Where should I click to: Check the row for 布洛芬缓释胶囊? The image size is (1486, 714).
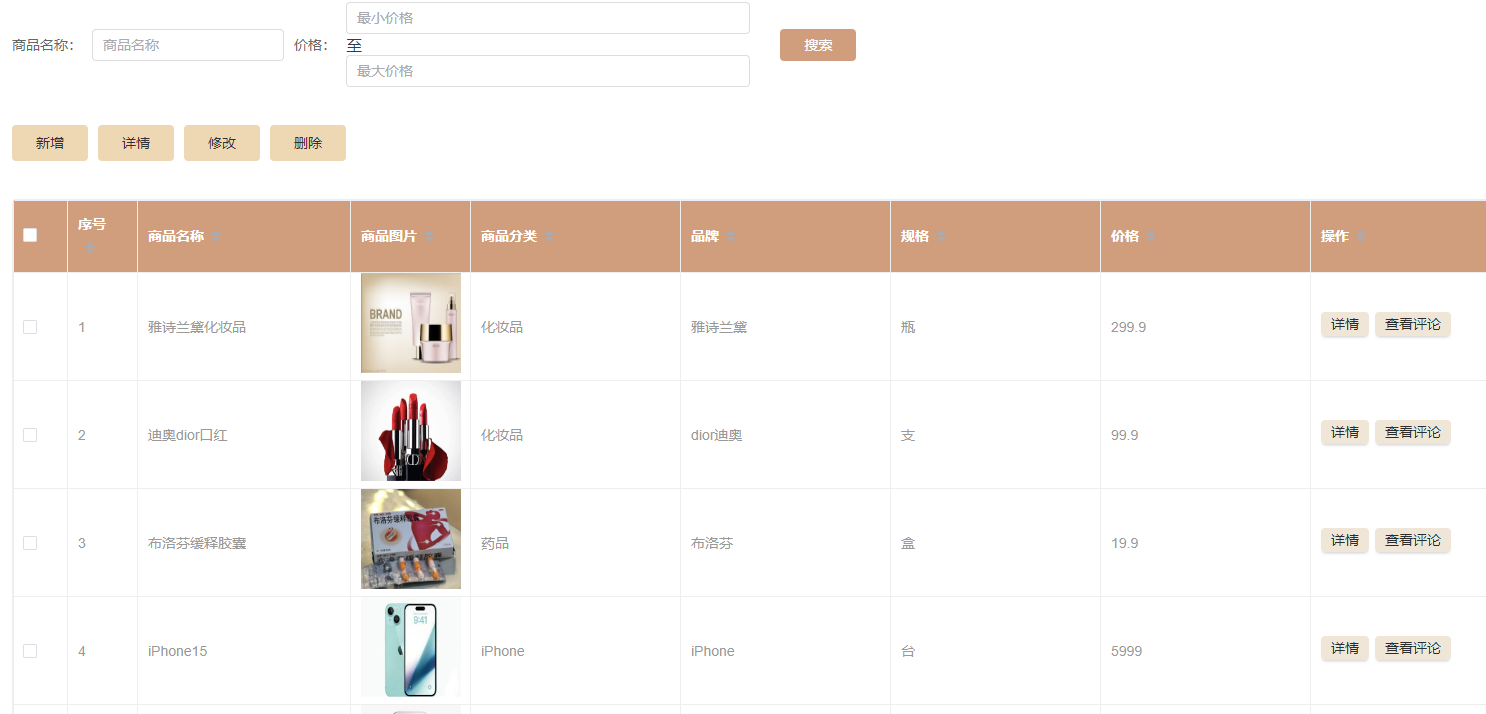click(x=30, y=543)
